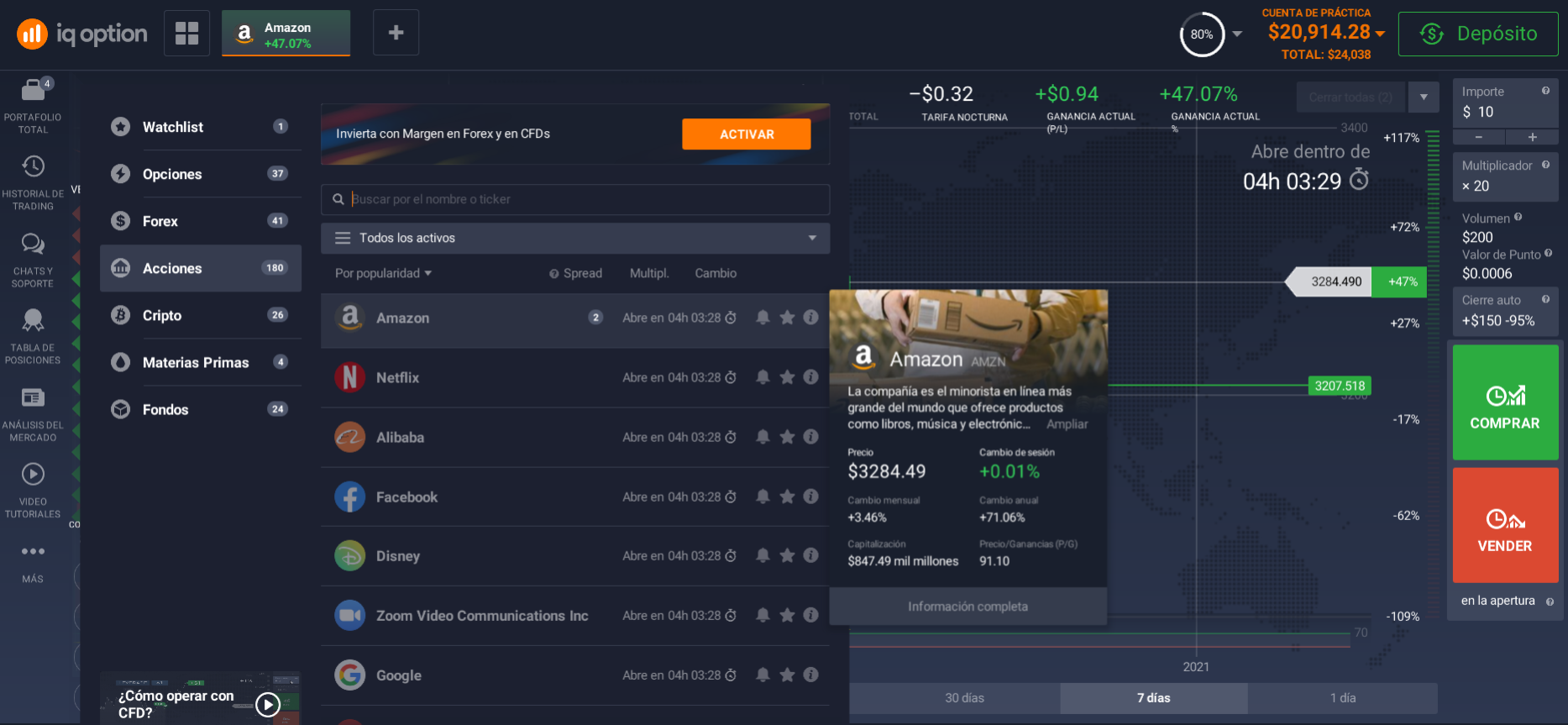Select Fondos category
This screenshot has height=725, width=1568.
200,409
